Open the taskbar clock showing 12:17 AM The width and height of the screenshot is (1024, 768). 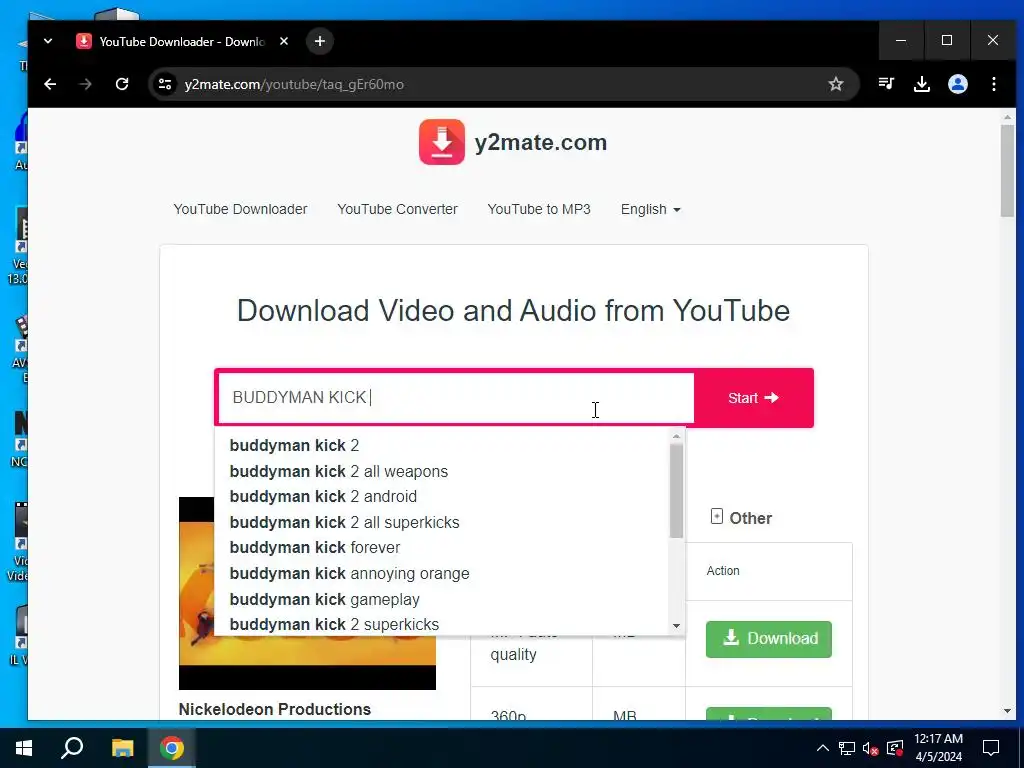pos(938,748)
